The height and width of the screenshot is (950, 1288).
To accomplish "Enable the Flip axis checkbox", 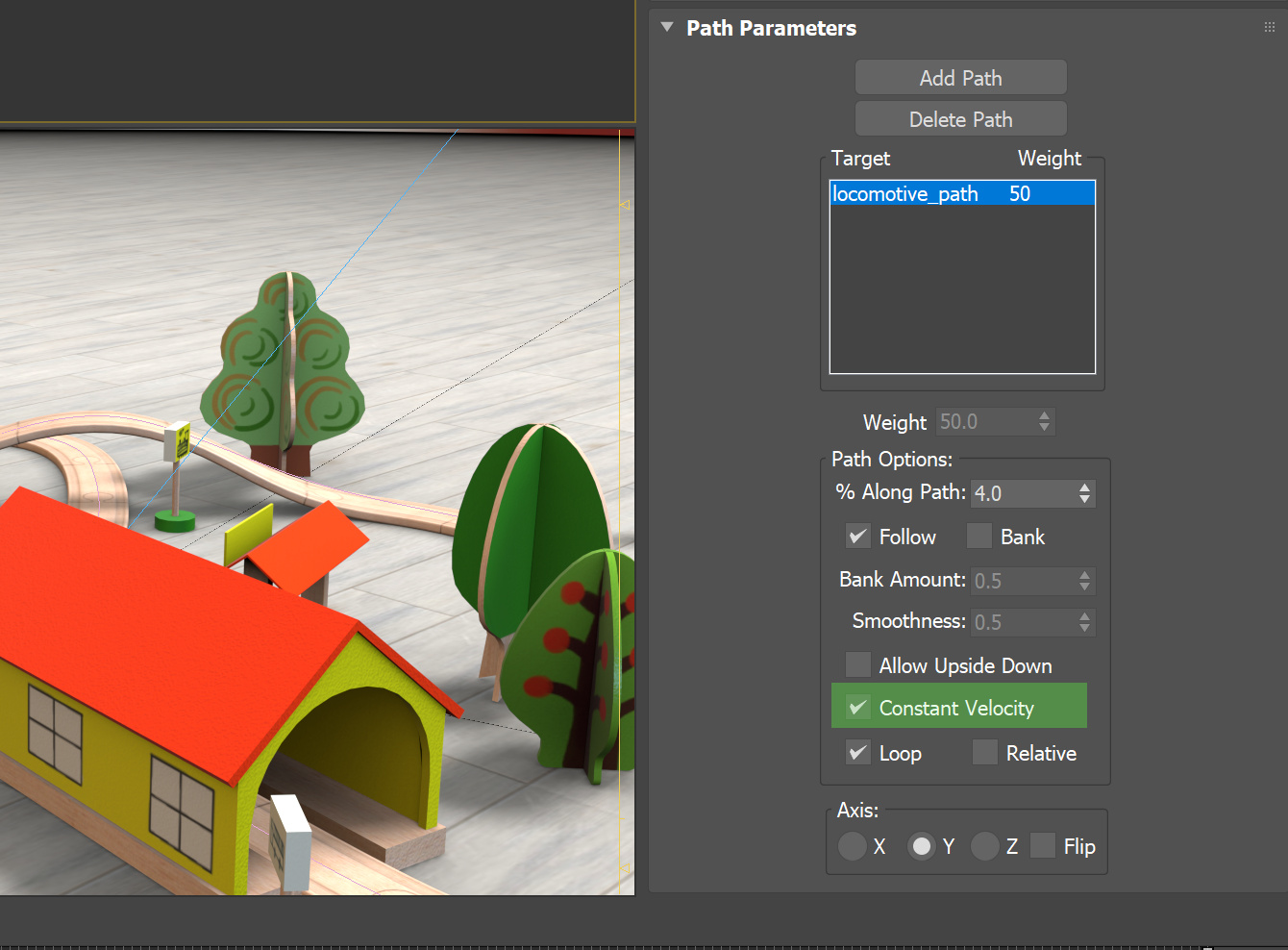I will click(x=1043, y=845).
